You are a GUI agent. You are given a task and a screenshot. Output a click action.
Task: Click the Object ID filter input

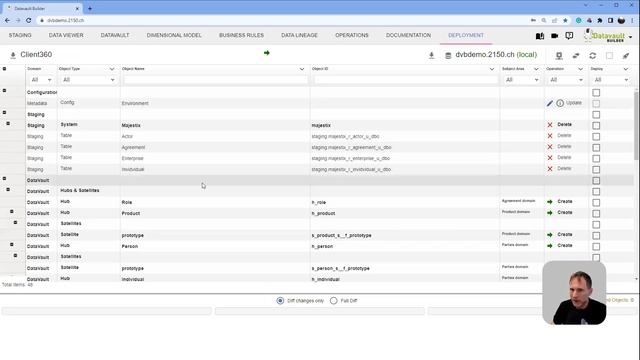pos(406,80)
